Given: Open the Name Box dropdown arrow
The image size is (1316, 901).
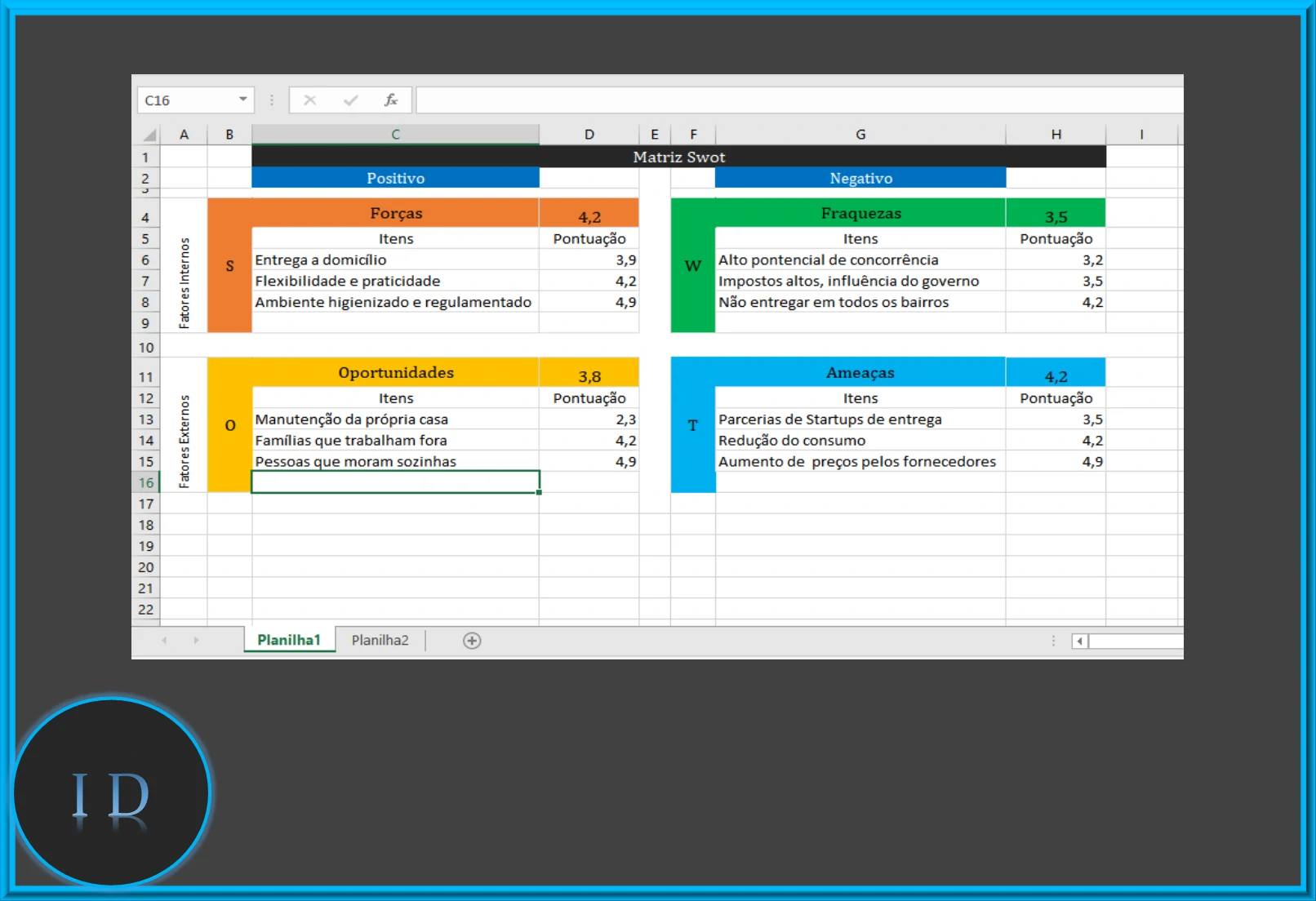Looking at the screenshot, I should coord(242,100).
